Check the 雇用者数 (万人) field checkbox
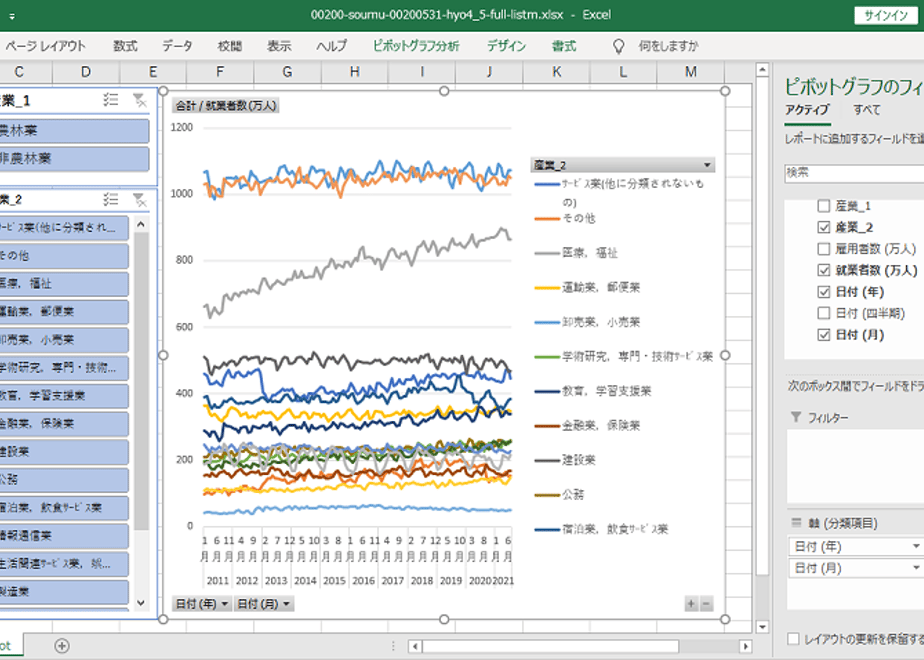924x660 pixels. click(x=824, y=249)
